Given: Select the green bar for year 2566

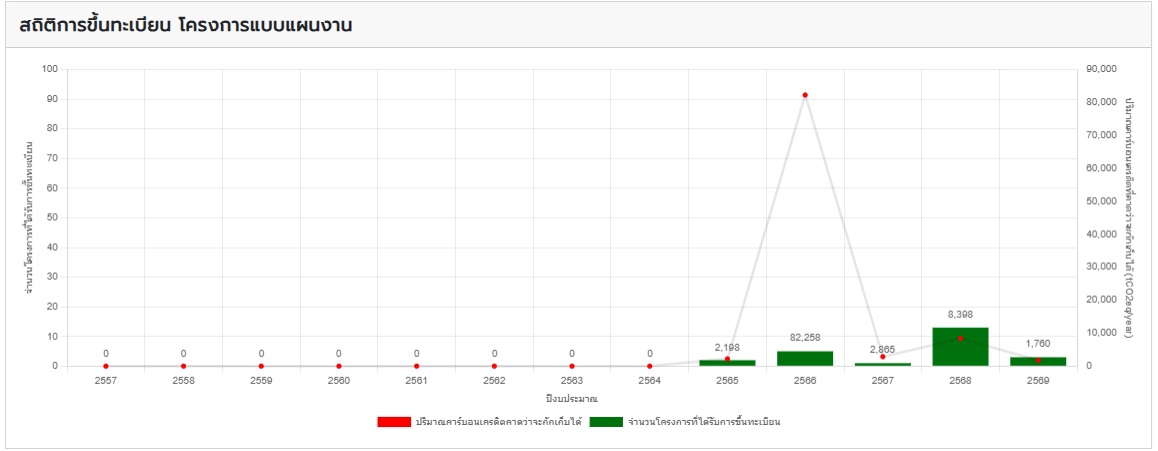Looking at the screenshot, I should click(805, 358).
